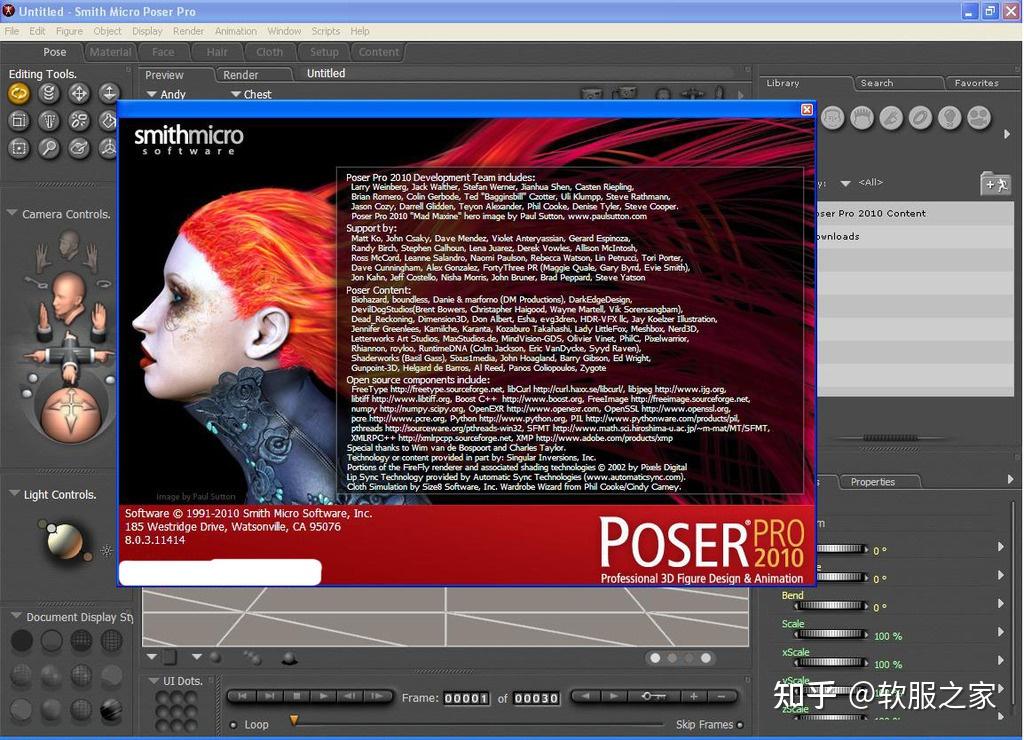1024x740 pixels.
Task: Click the camera trackball sphere
Action: coord(69,409)
